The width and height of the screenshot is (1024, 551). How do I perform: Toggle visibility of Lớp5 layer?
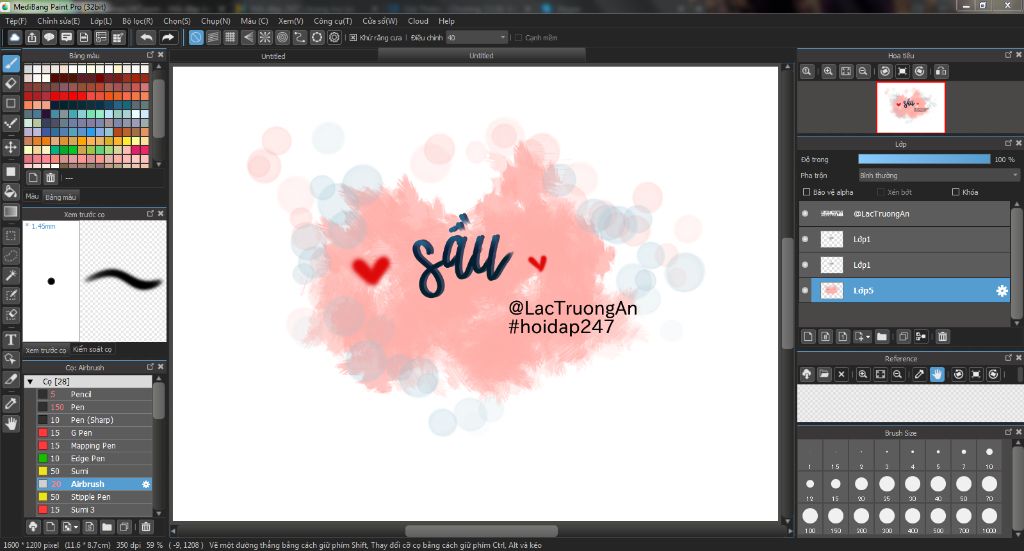click(805, 291)
